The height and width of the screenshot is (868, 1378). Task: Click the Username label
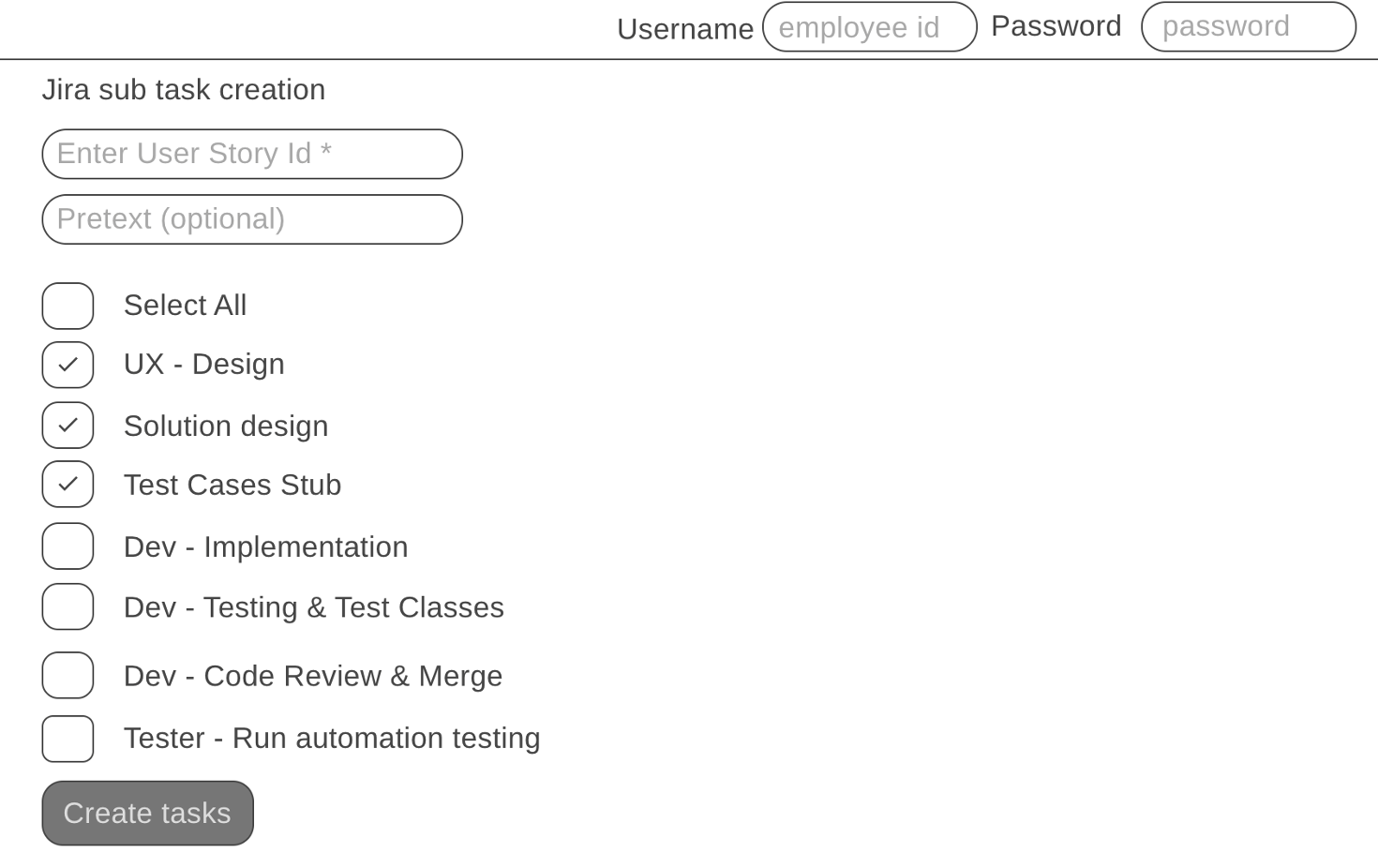[x=685, y=26]
